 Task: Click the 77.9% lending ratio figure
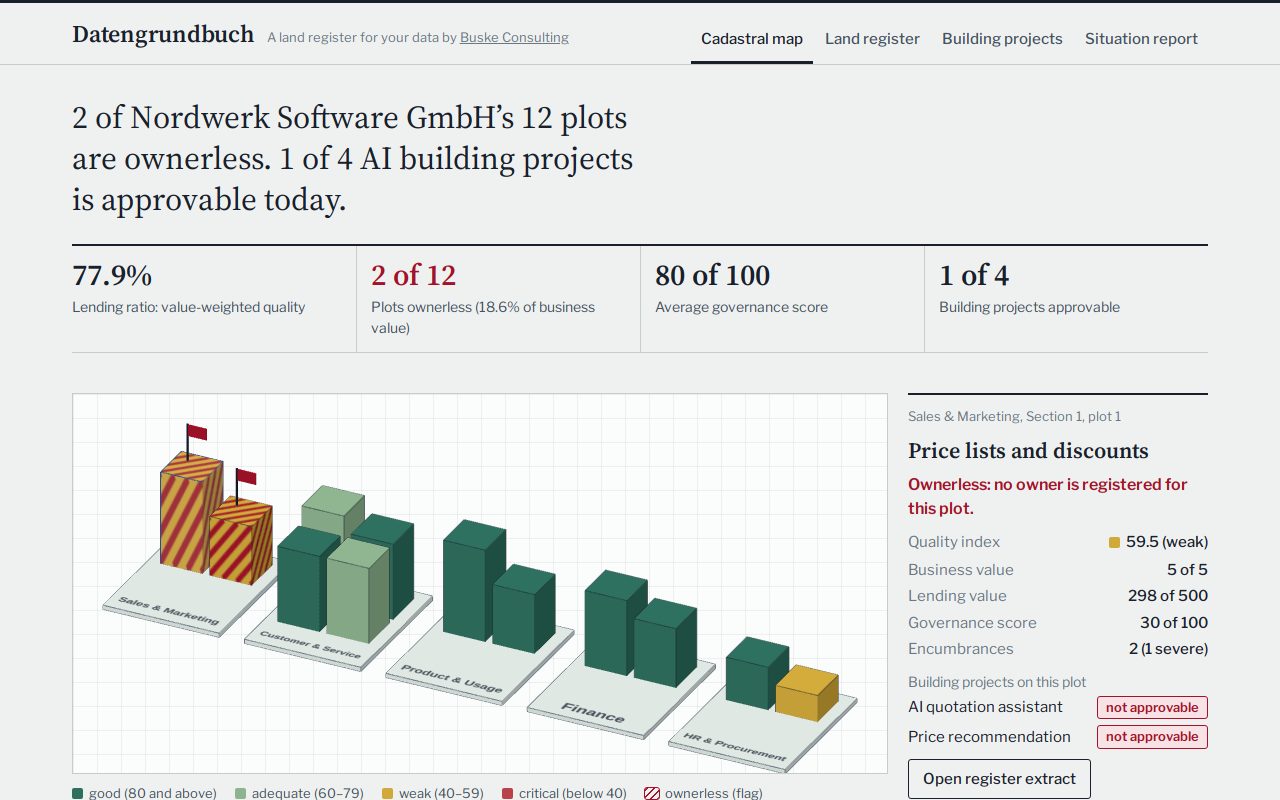coord(112,275)
